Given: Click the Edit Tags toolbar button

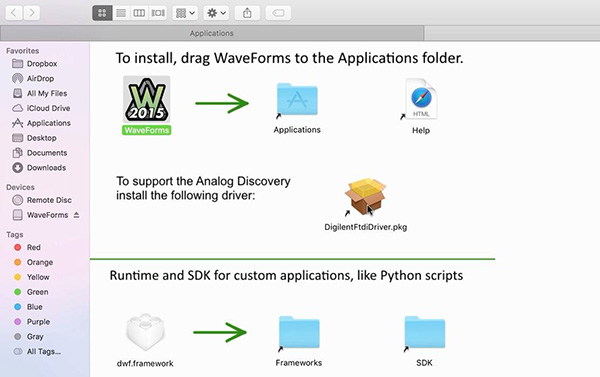Looking at the screenshot, I should coord(278,13).
